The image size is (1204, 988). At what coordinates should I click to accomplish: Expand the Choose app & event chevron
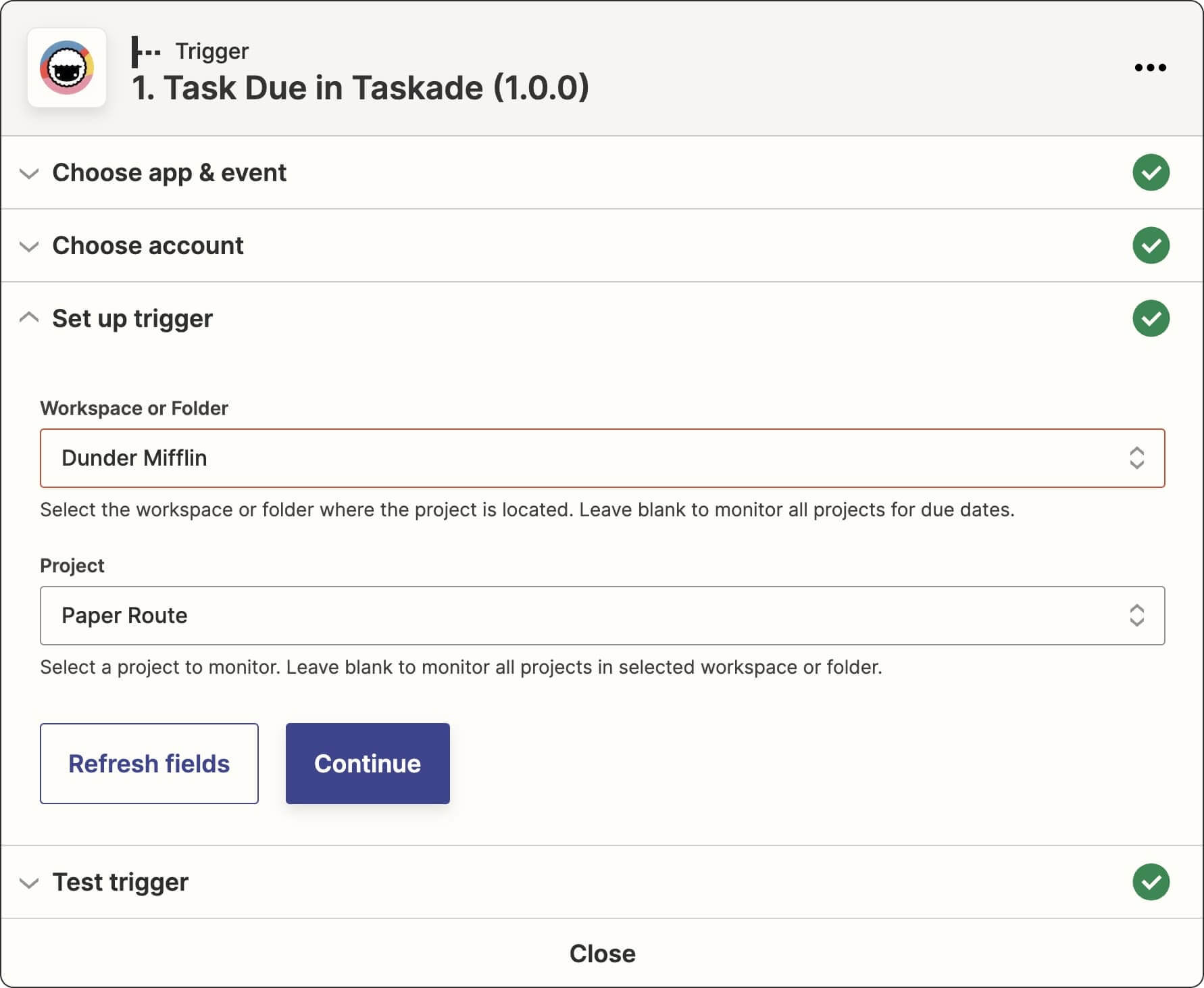29,174
